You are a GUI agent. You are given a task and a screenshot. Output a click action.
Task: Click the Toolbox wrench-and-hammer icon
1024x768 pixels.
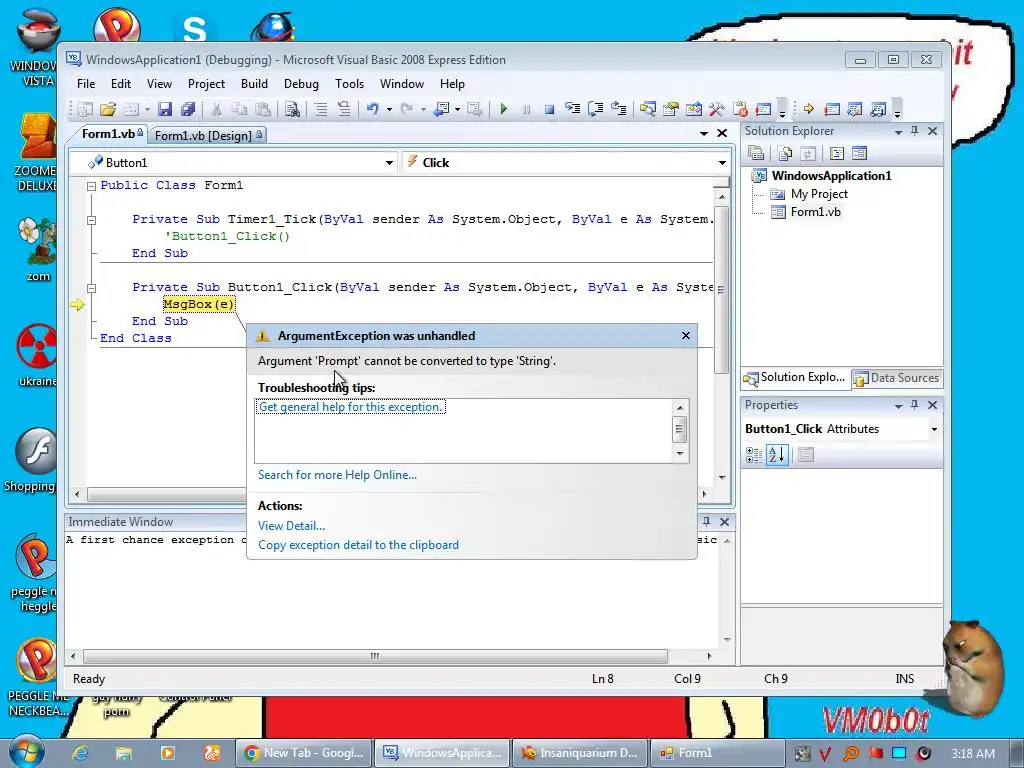[x=716, y=109]
